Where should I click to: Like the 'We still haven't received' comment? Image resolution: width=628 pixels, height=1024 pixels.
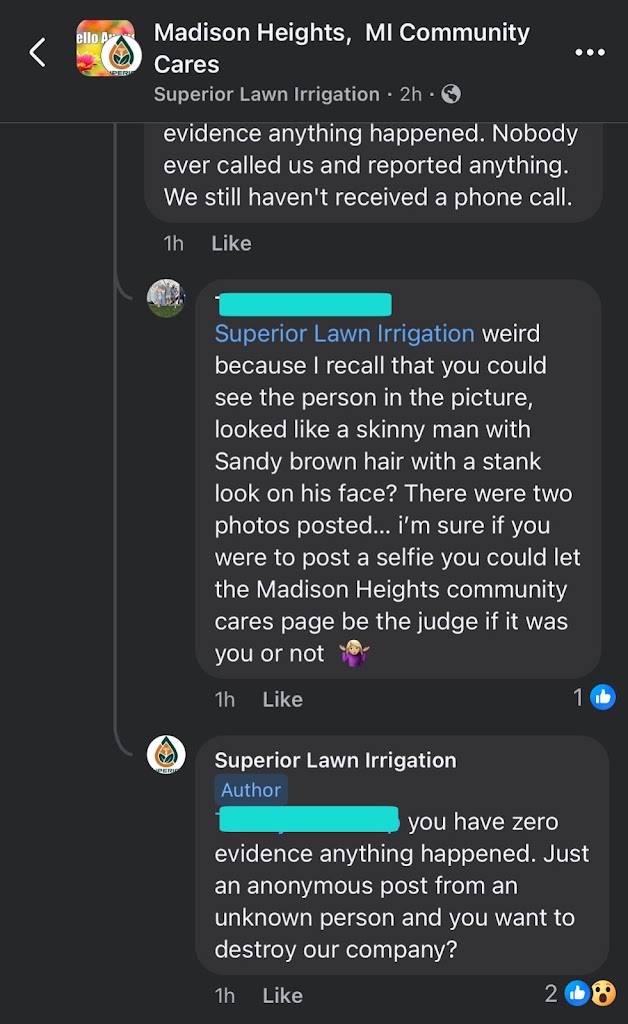(231, 243)
